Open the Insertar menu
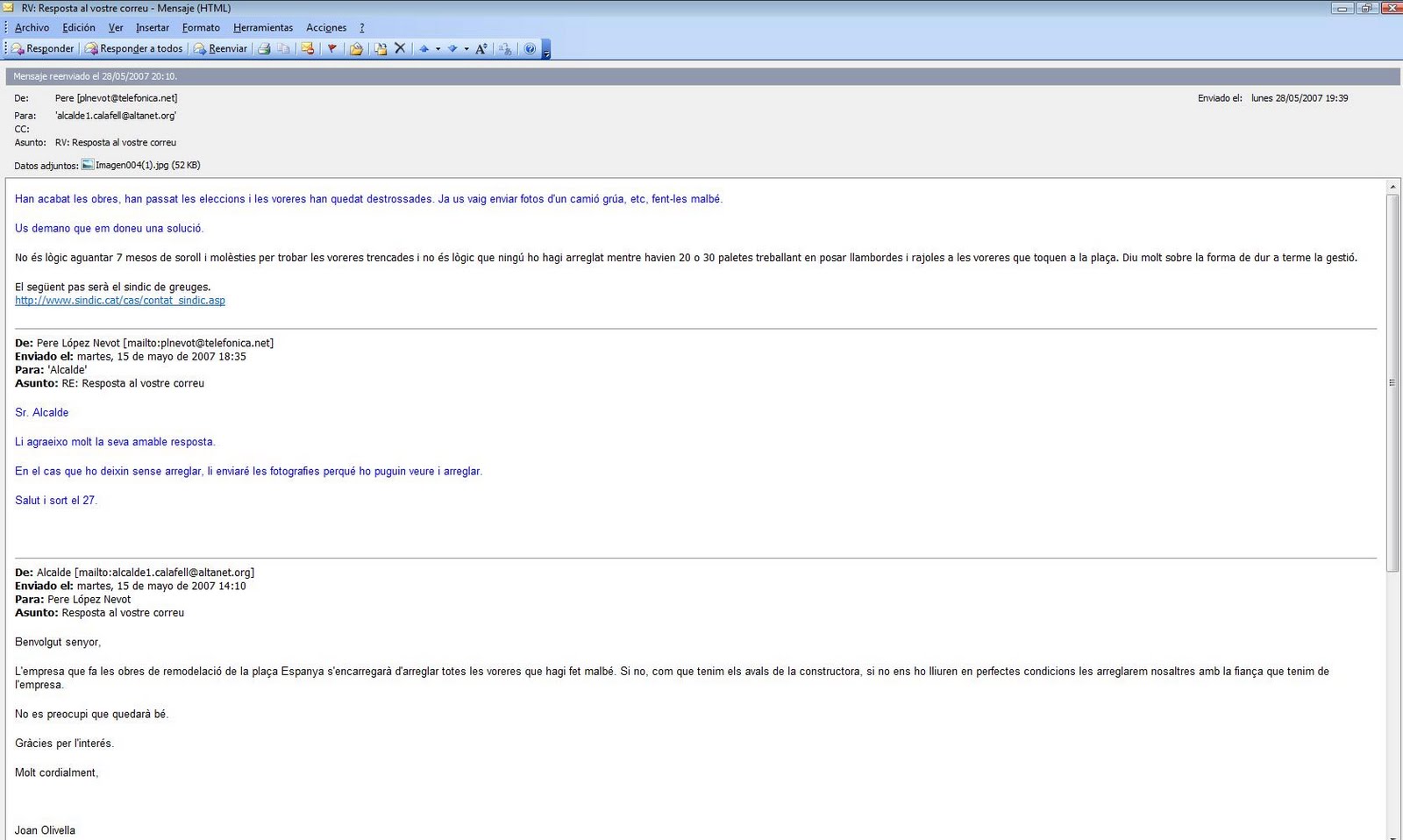The width and height of the screenshot is (1403, 840). [x=153, y=28]
